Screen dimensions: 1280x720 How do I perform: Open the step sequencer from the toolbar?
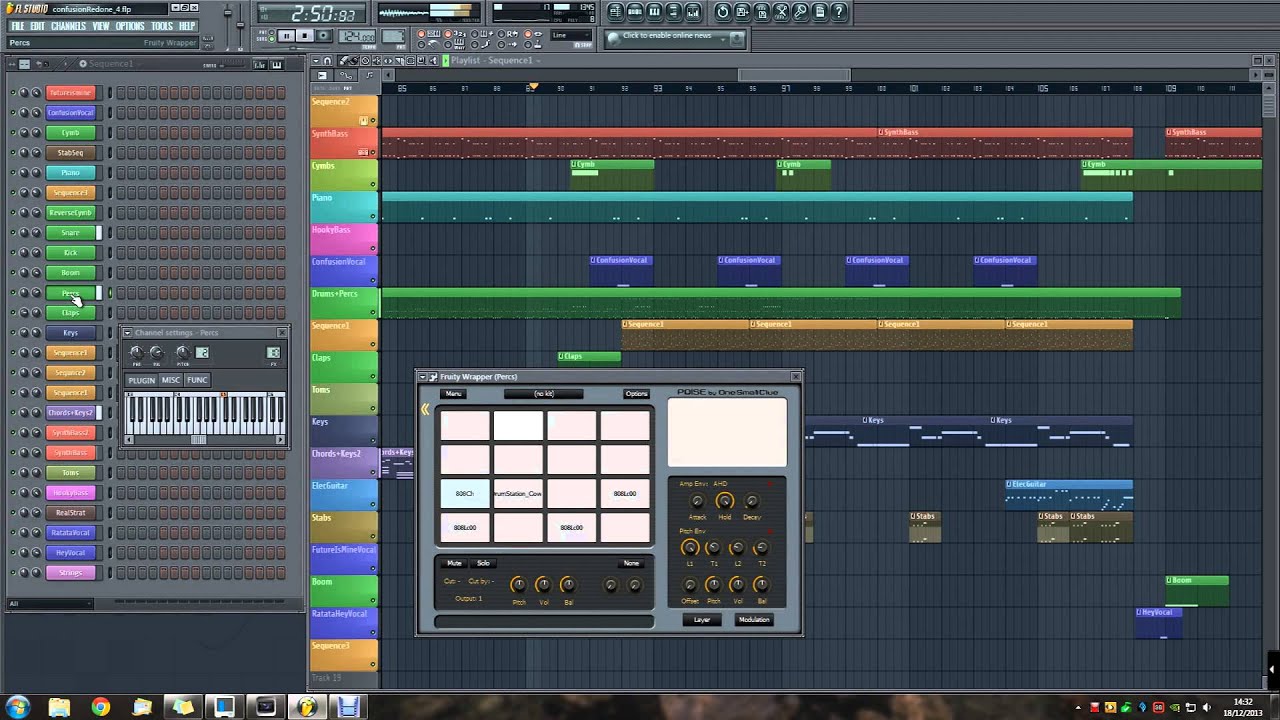point(635,12)
